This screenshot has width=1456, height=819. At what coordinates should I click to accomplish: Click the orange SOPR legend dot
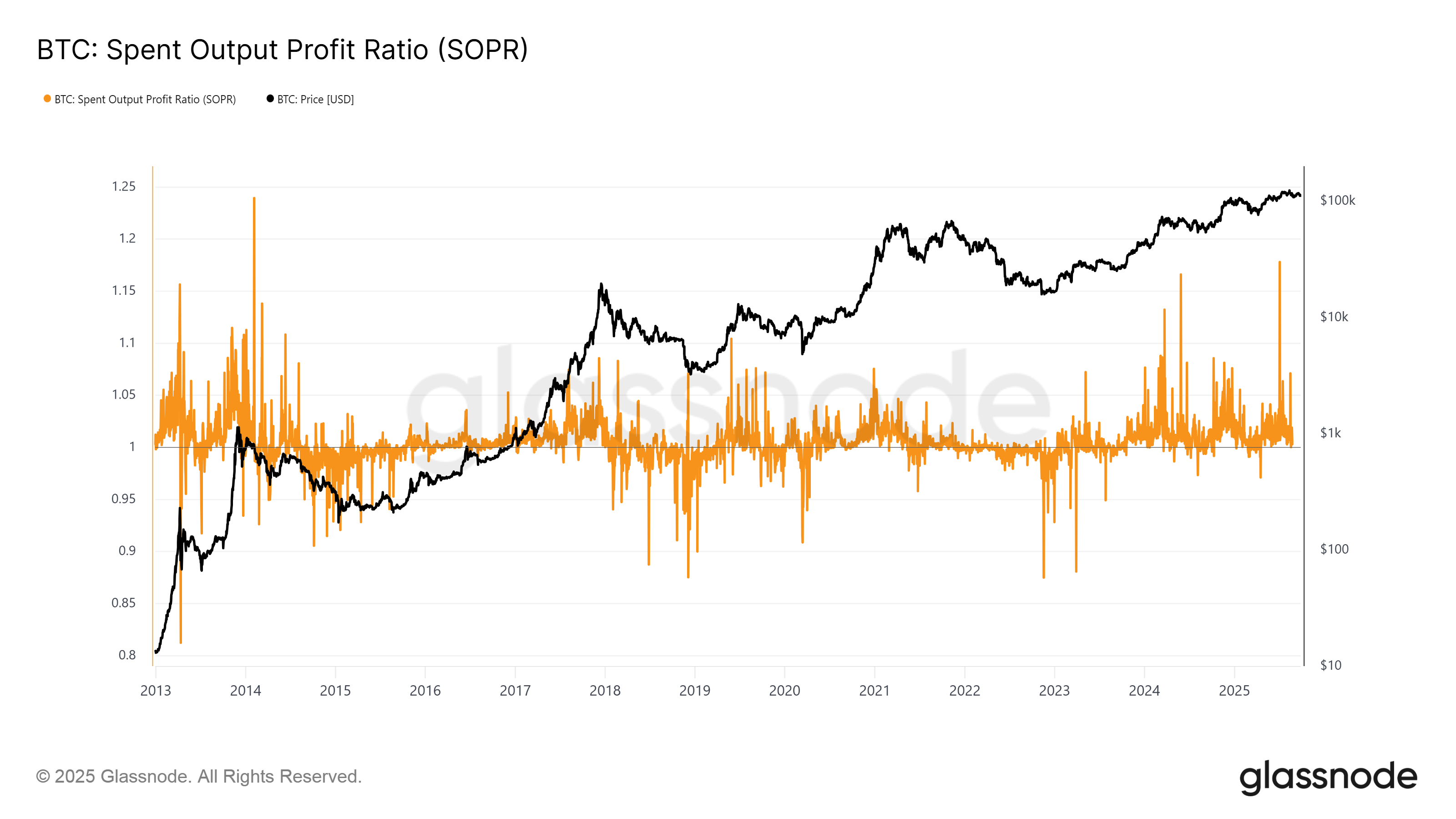[47, 99]
